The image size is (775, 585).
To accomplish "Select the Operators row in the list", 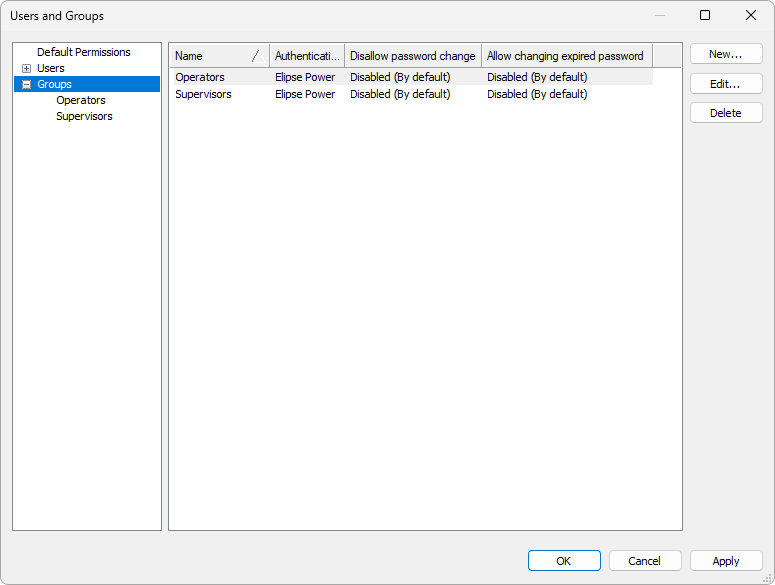I will coord(200,78).
